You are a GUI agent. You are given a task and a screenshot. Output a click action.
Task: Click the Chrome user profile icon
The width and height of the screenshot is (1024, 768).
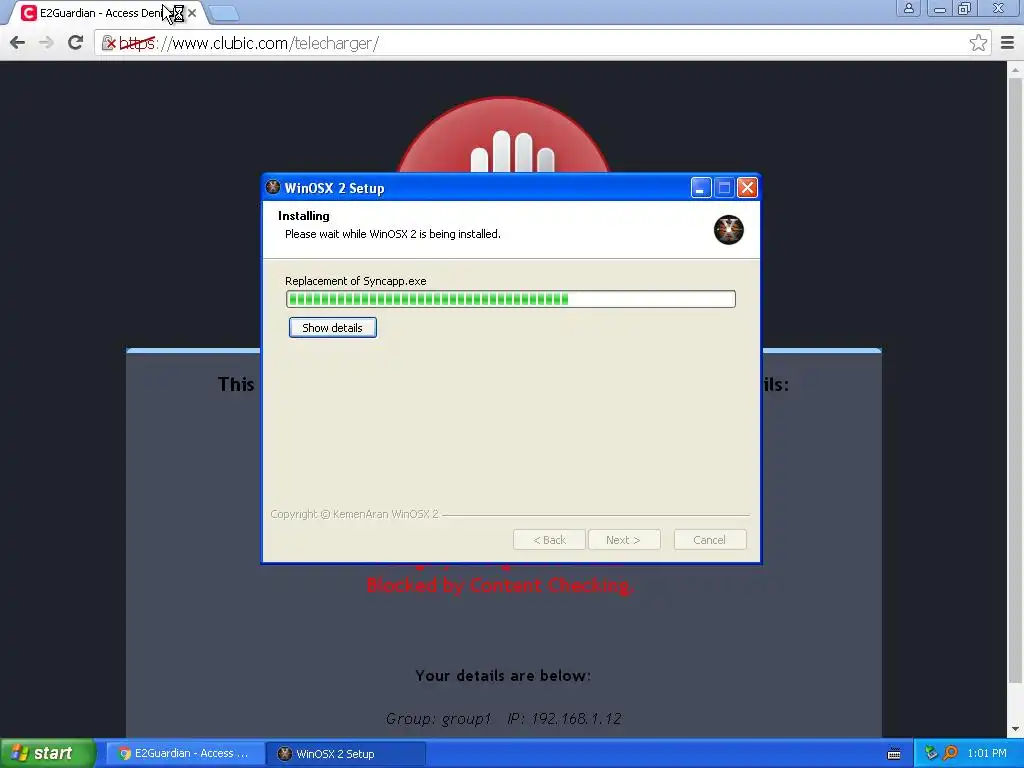(x=908, y=8)
